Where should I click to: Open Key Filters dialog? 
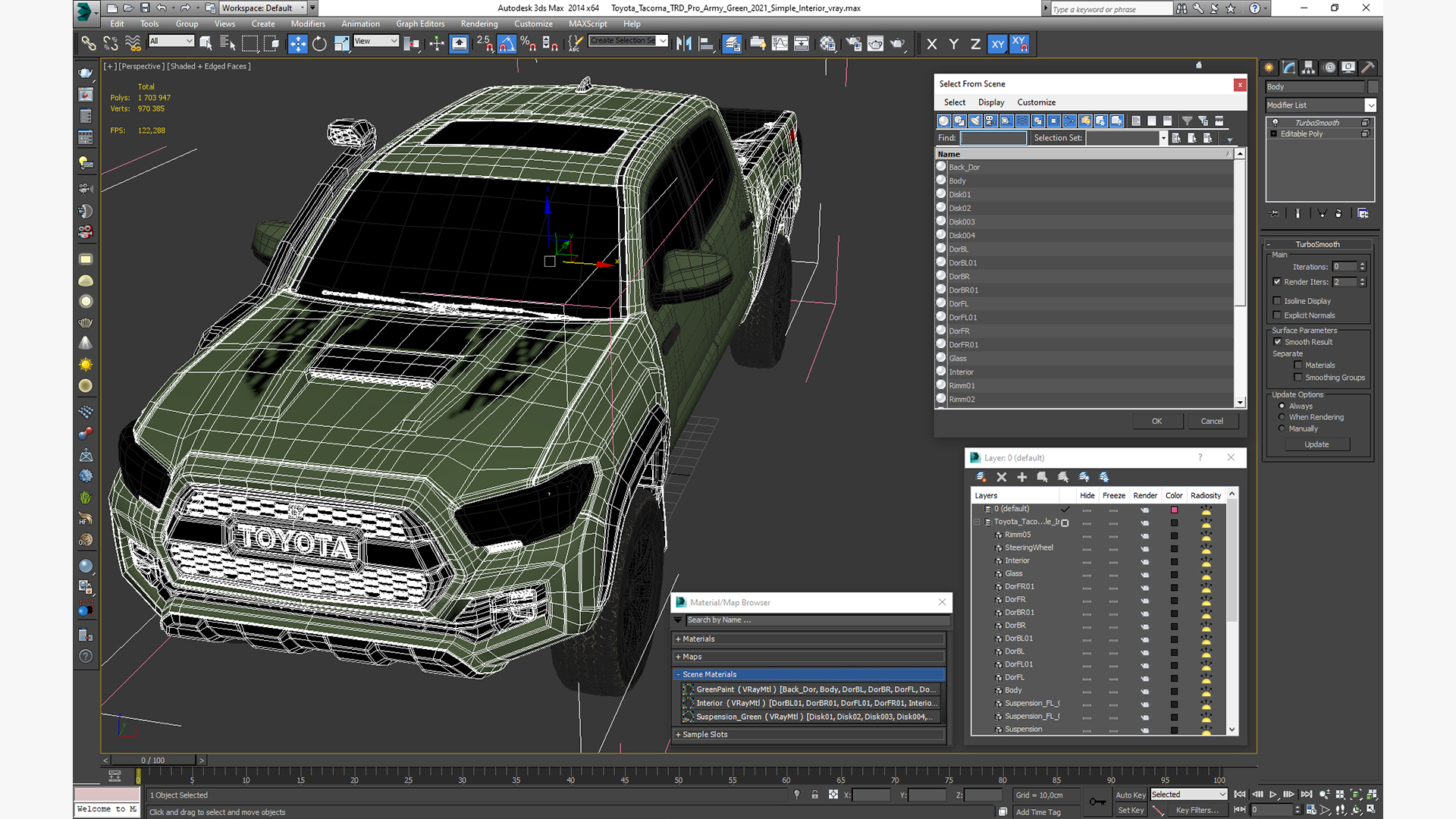click(x=1197, y=810)
